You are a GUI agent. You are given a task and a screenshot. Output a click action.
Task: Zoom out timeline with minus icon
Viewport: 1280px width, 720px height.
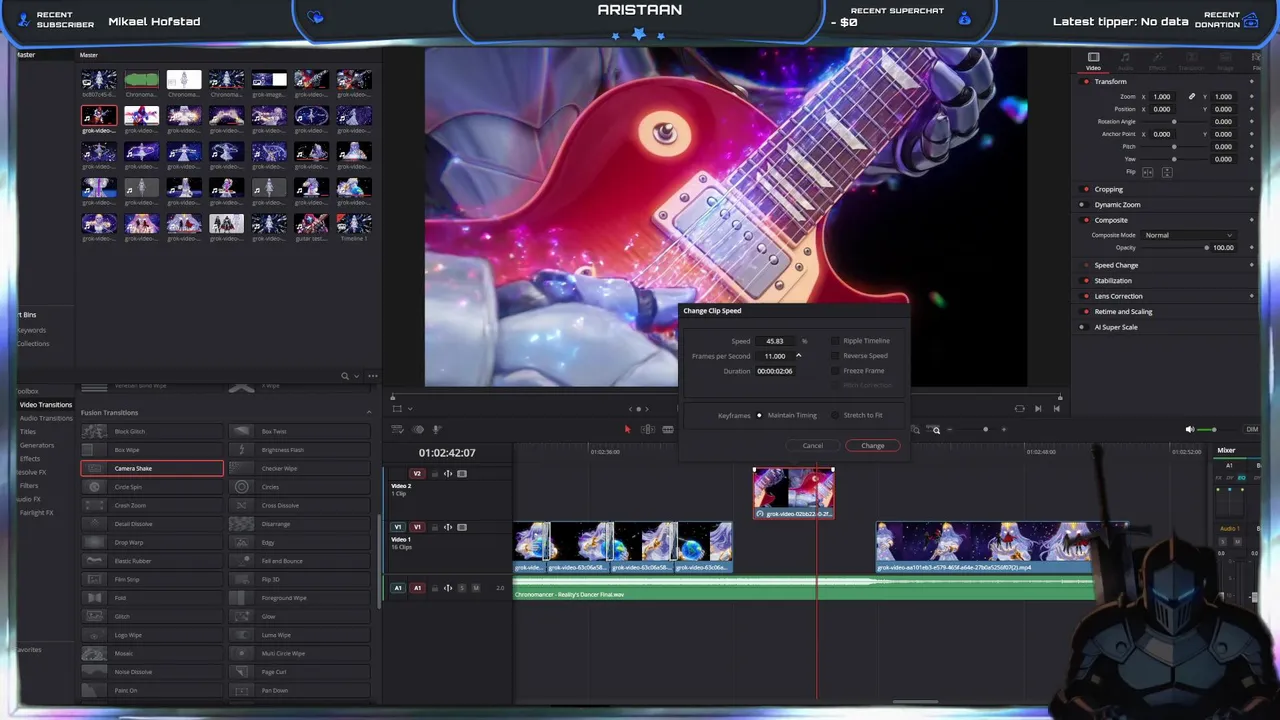click(x=950, y=429)
